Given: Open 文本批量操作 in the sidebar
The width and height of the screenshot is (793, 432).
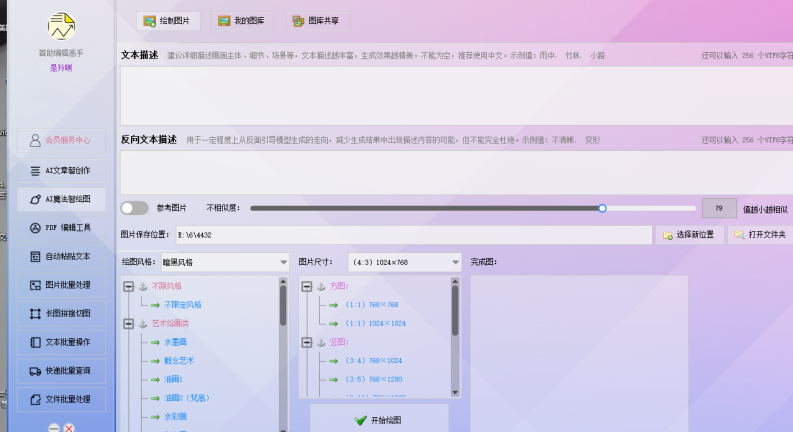Looking at the screenshot, I should [61, 342].
